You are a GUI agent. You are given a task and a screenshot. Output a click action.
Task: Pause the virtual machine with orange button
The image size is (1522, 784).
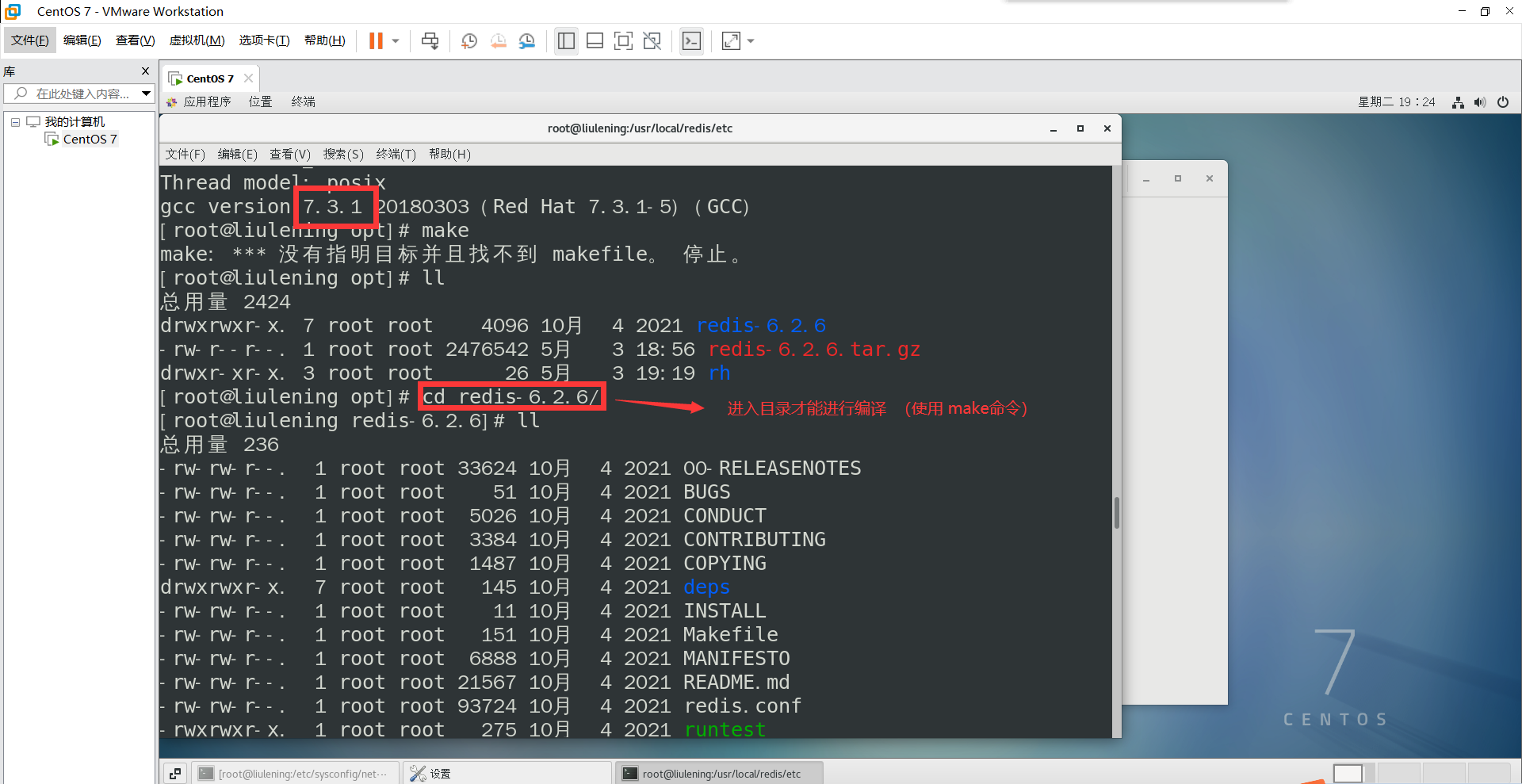(376, 40)
